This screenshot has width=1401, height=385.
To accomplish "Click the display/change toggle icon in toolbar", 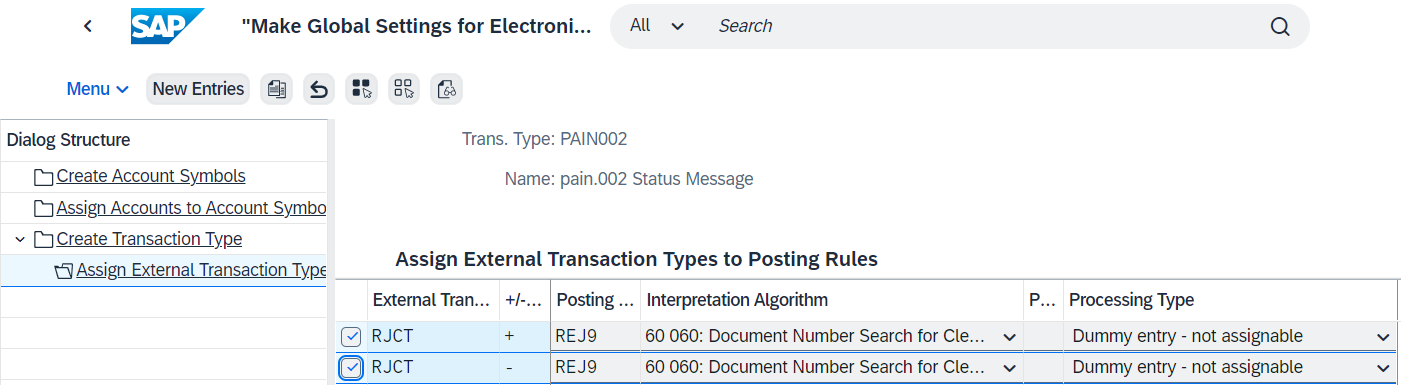I will click(x=446, y=89).
